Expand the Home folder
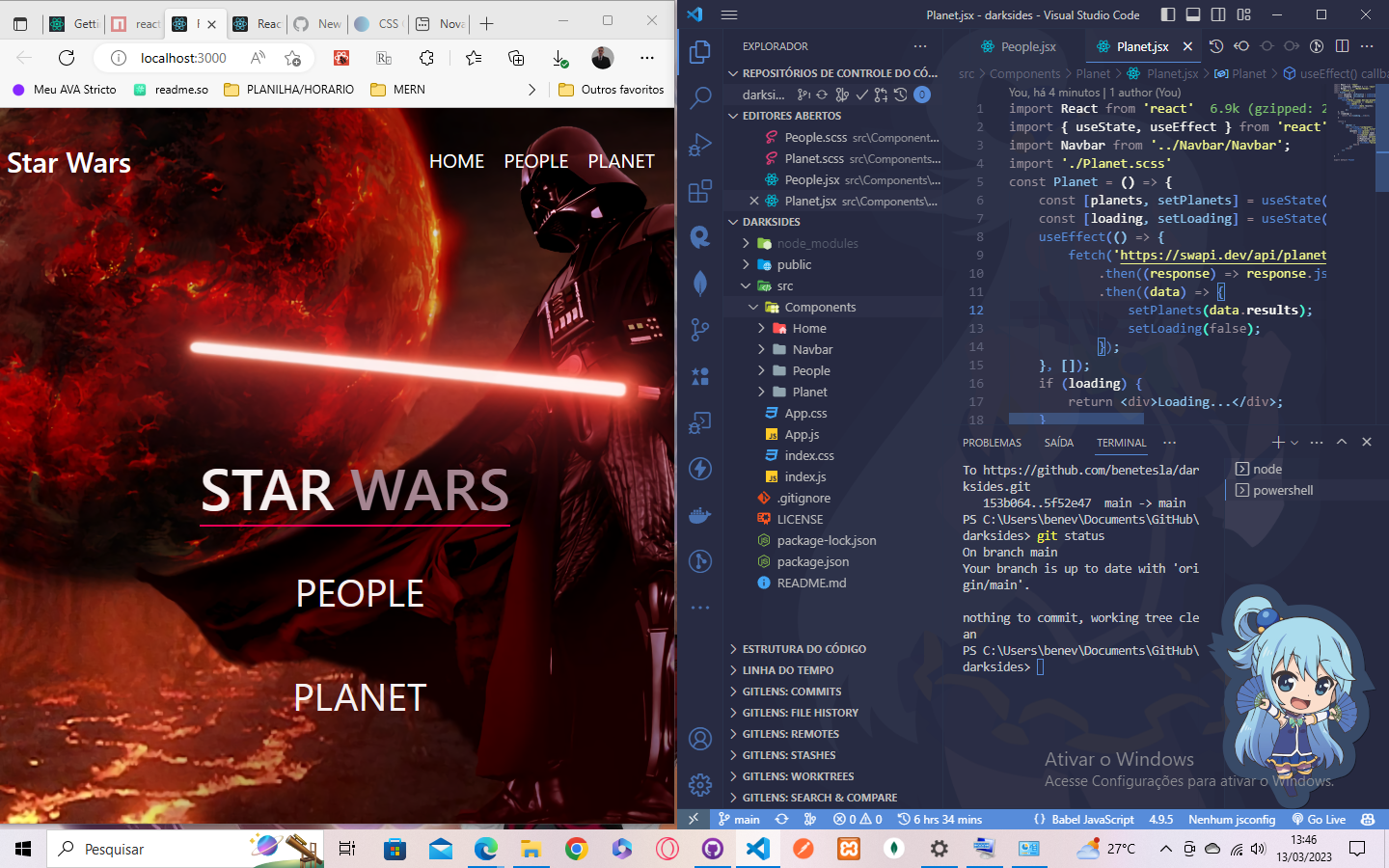 coord(833,328)
